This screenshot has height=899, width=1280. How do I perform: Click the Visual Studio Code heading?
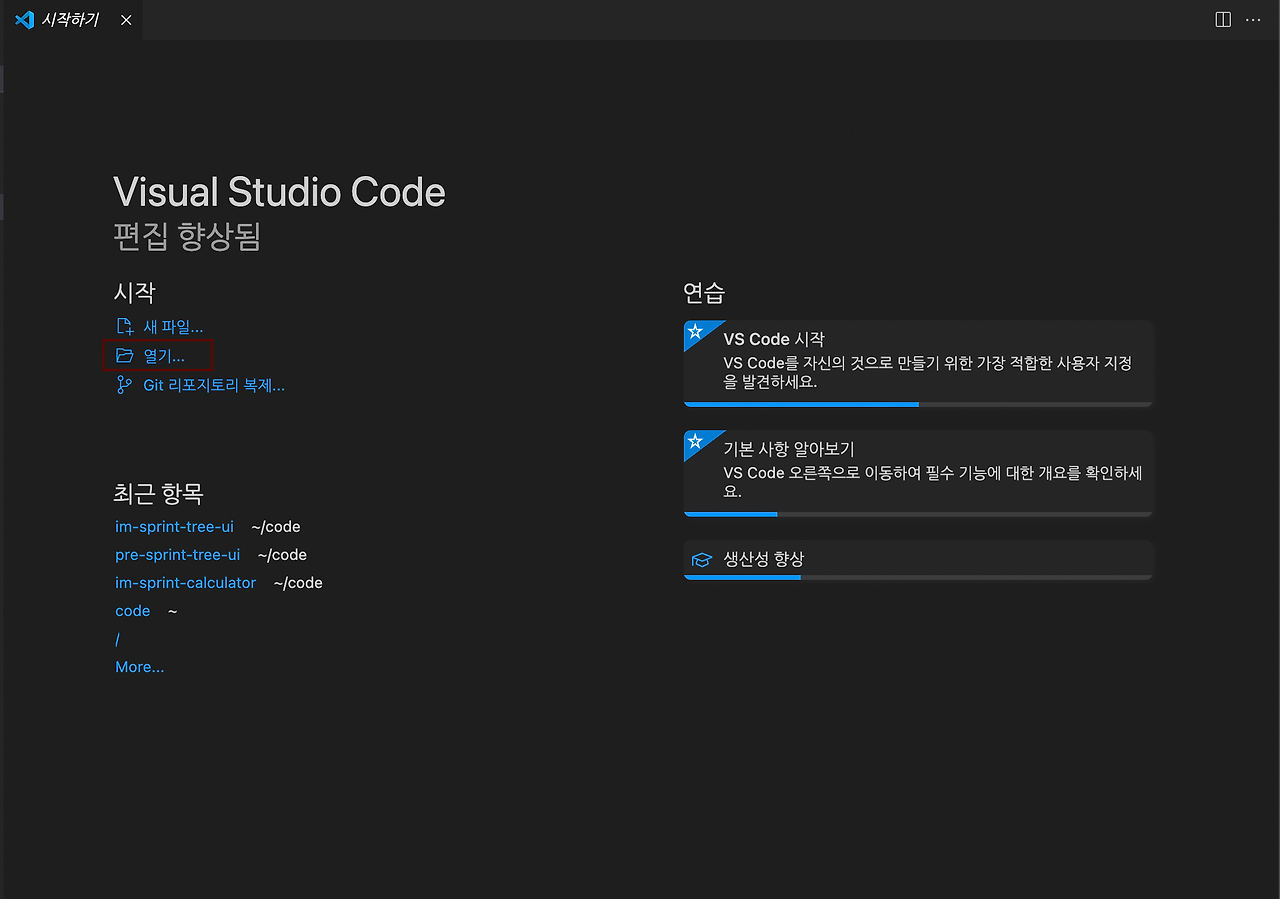pyautogui.click(x=280, y=192)
